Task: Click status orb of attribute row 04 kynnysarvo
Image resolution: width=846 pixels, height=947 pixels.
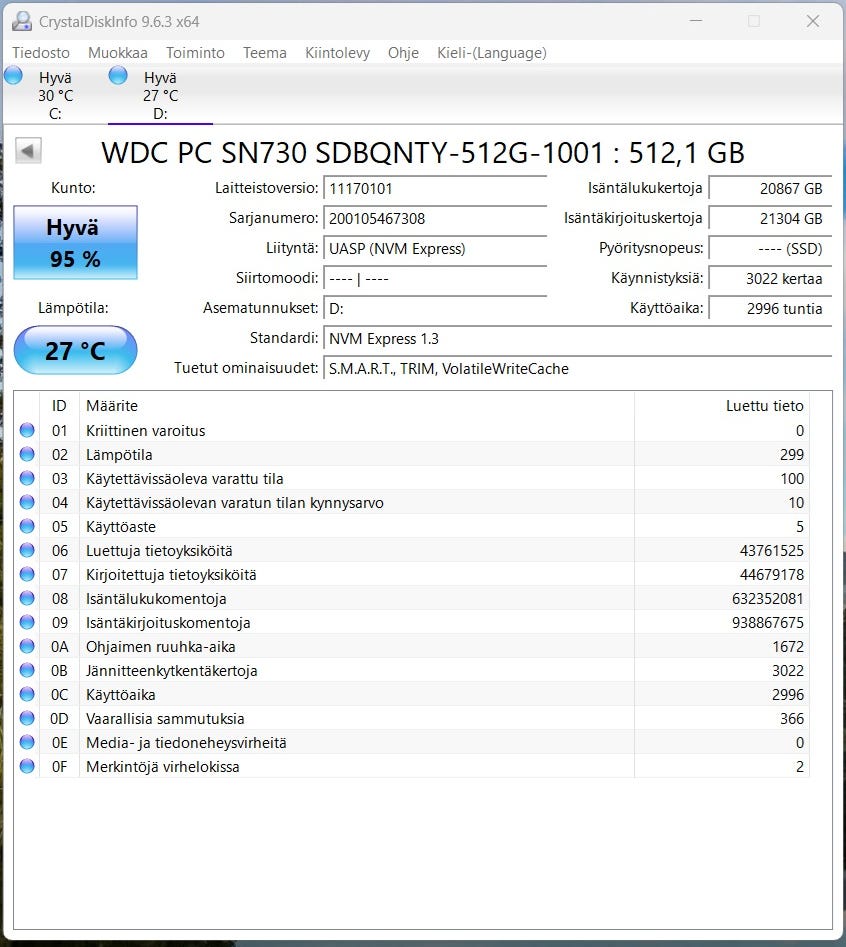Action: coord(27,502)
